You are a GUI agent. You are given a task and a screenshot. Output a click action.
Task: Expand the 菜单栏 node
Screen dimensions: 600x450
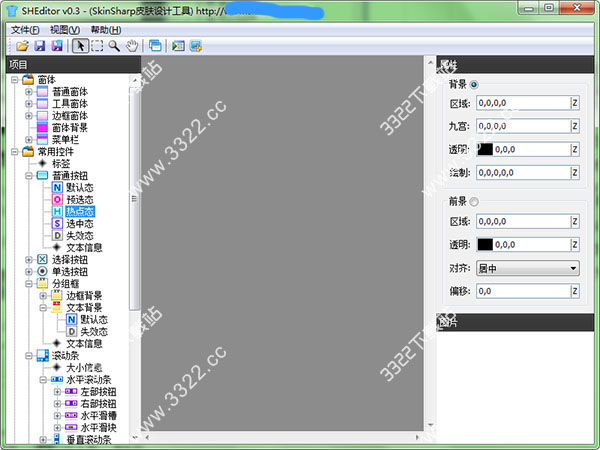point(29,140)
